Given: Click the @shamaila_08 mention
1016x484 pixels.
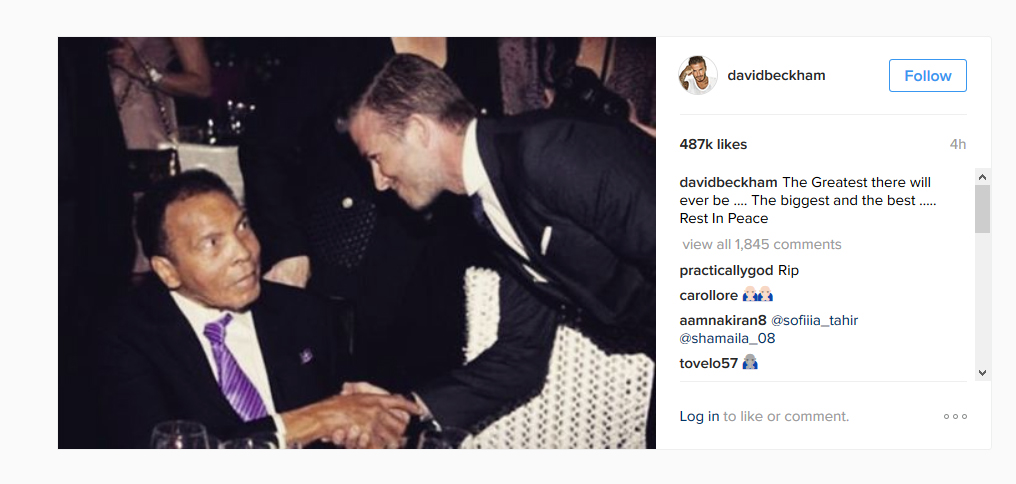Looking at the screenshot, I should pyautogui.click(x=727, y=339).
